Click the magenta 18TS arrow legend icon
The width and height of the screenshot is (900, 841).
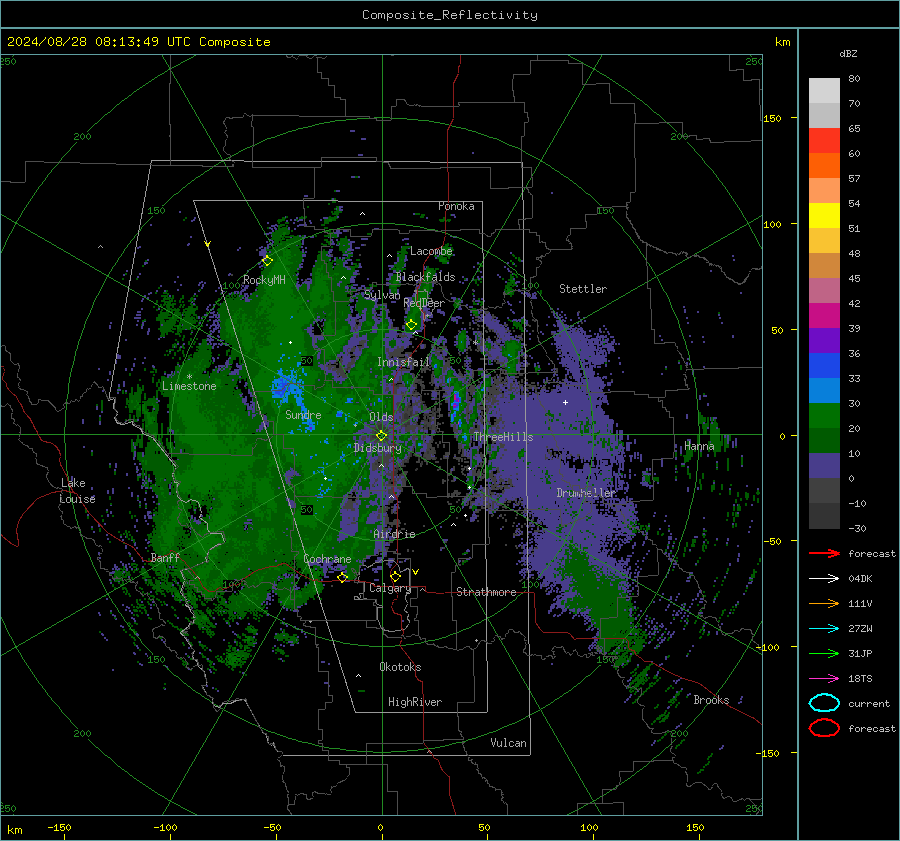coord(824,679)
